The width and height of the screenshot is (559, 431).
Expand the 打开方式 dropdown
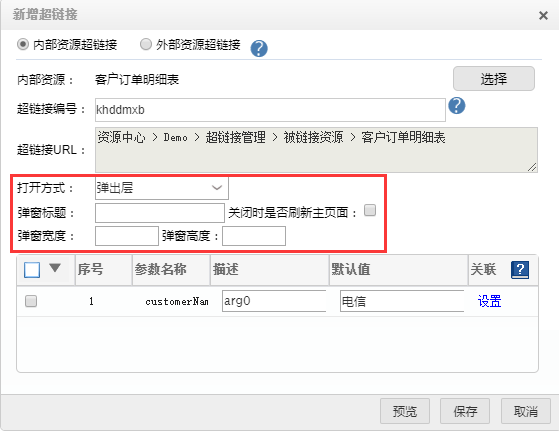(x=161, y=188)
